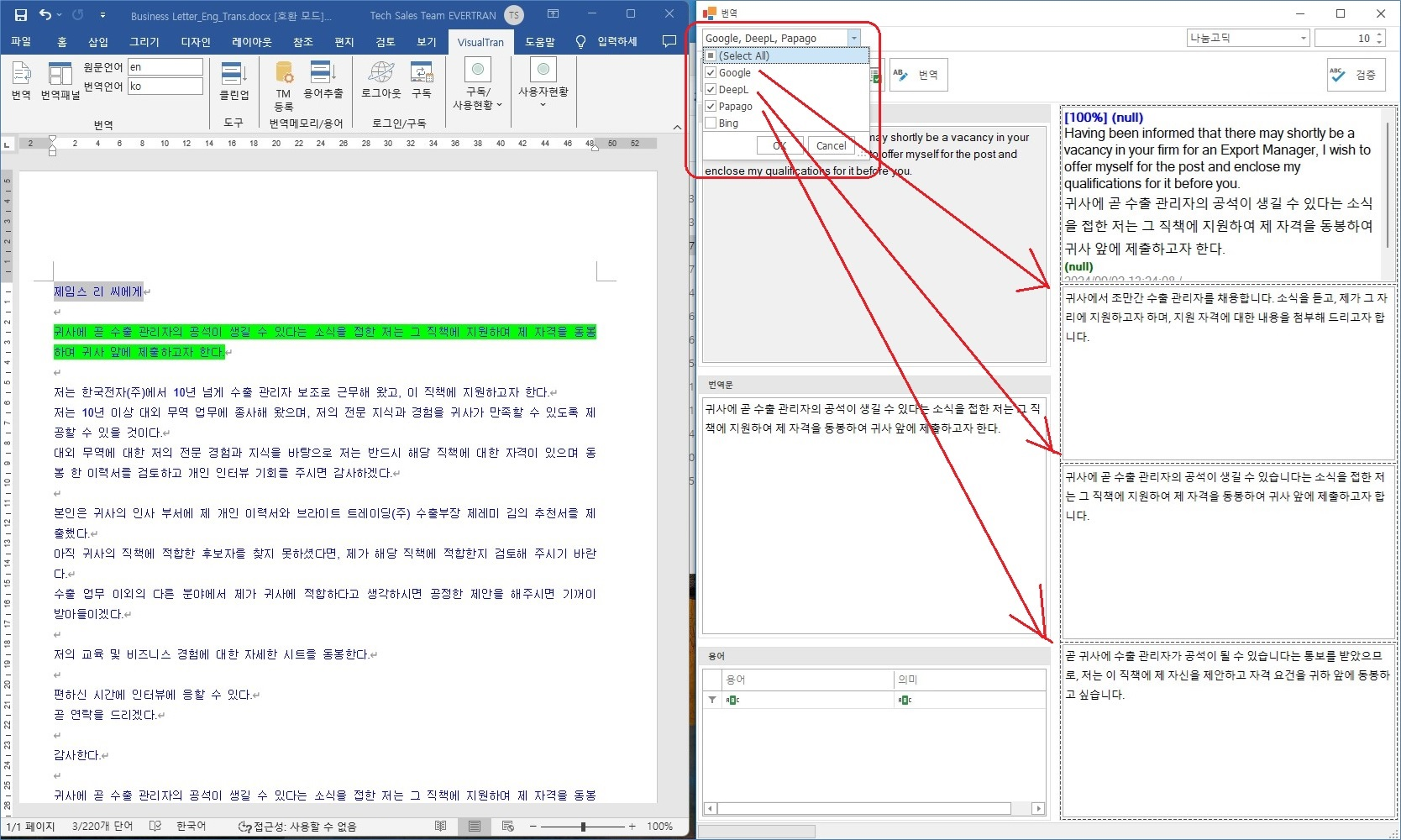Open the 파일 (File) menu tab
Image resolution: width=1401 pixels, height=840 pixels.
click(x=21, y=42)
